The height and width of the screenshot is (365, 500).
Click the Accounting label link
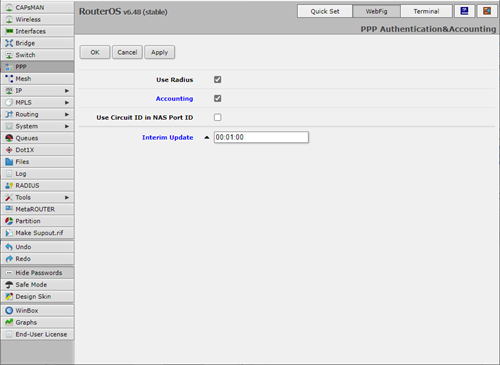tap(174, 99)
